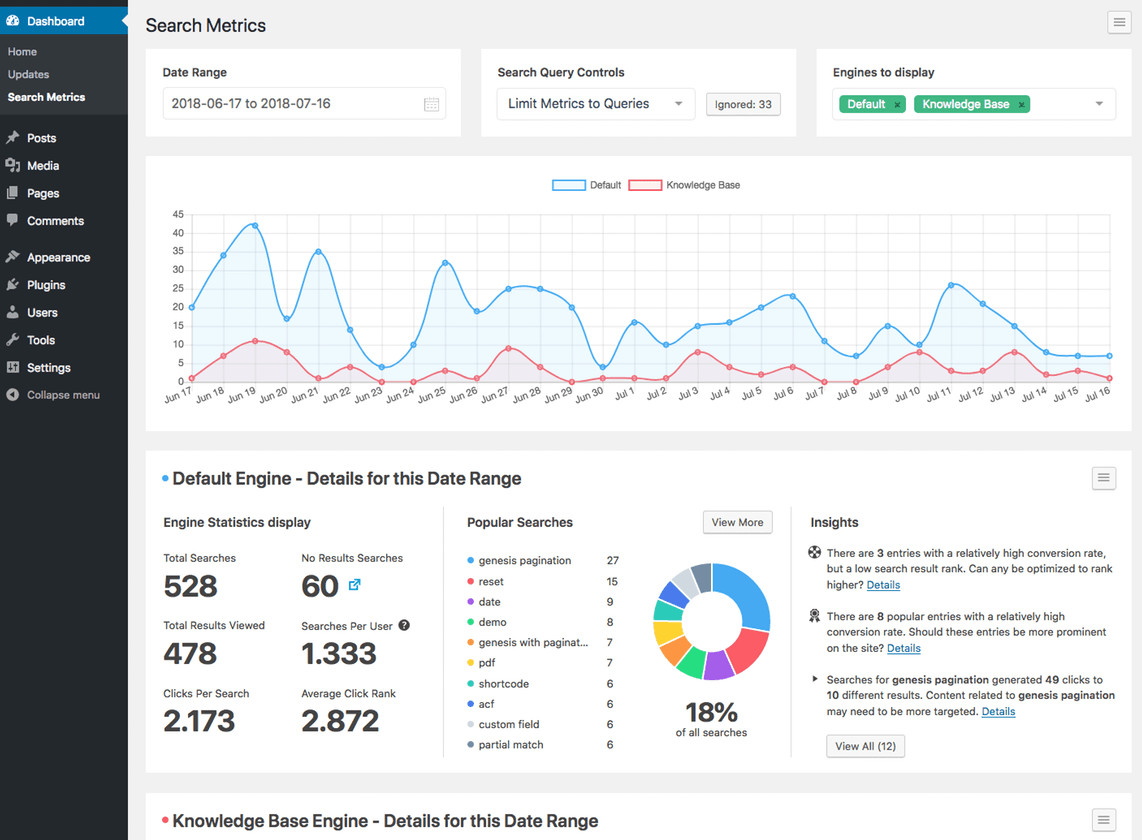The height and width of the screenshot is (840, 1142).
Task: Open Details for popular entries insight
Action: point(904,648)
